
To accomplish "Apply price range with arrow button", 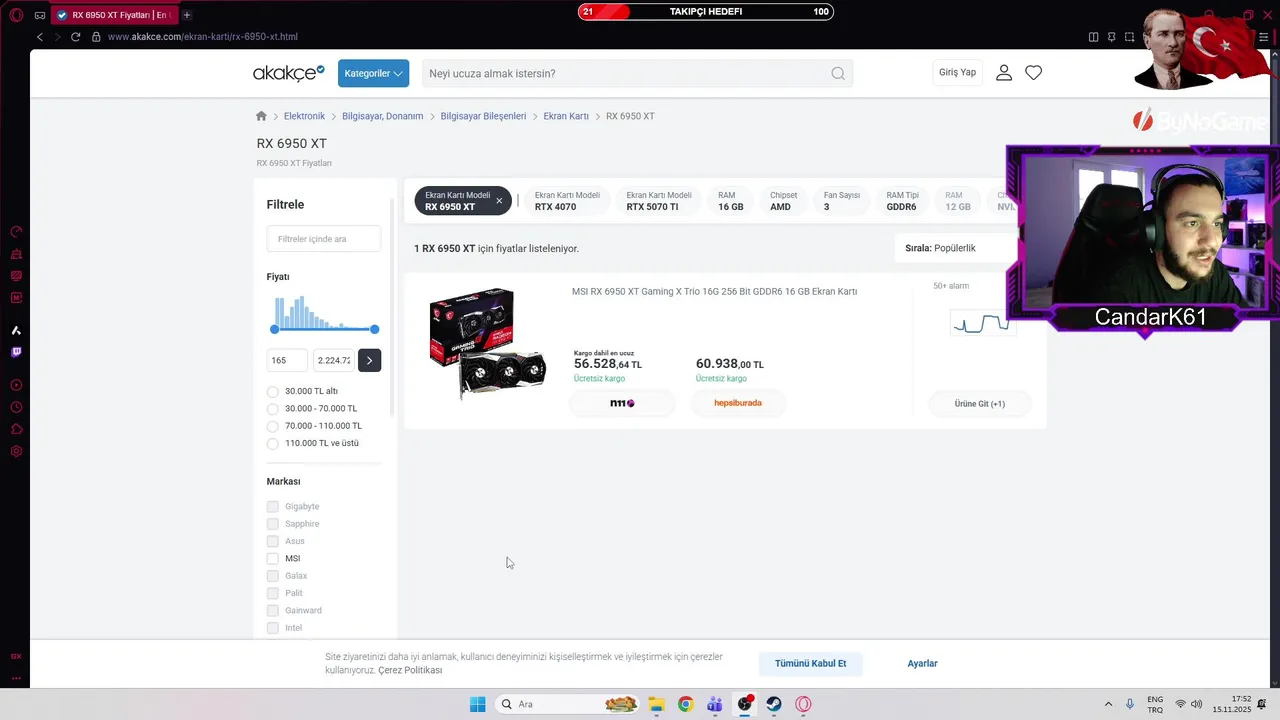I will point(369,360).
